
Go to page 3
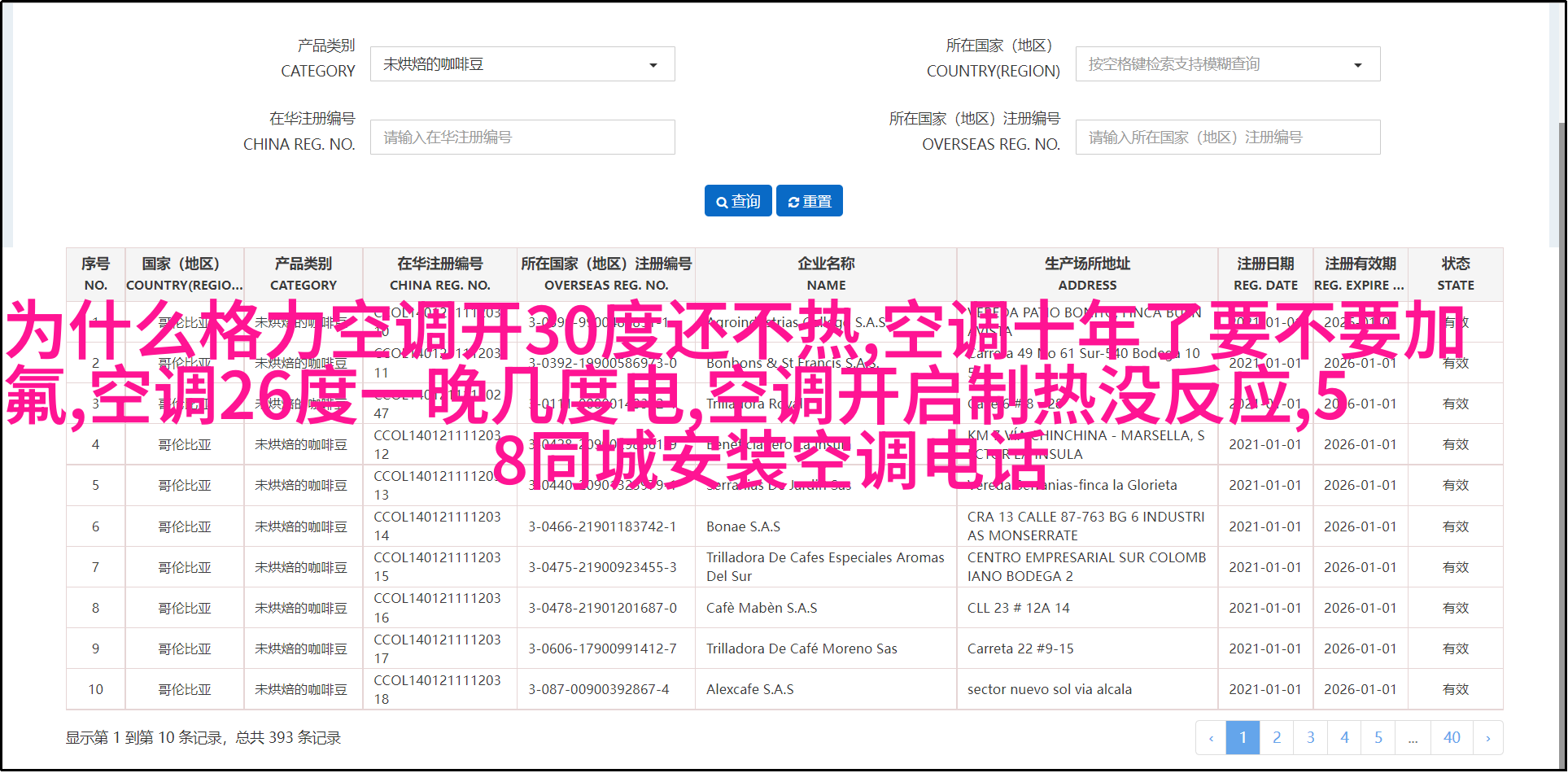[x=1311, y=738]
